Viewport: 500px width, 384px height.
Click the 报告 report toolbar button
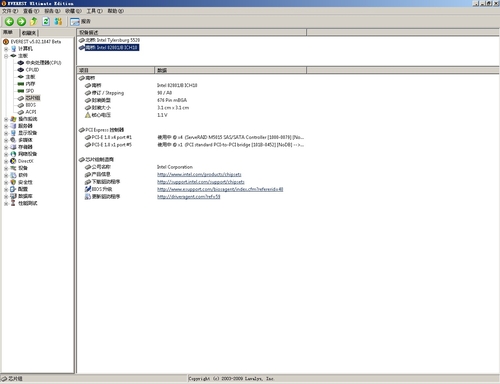80,22
